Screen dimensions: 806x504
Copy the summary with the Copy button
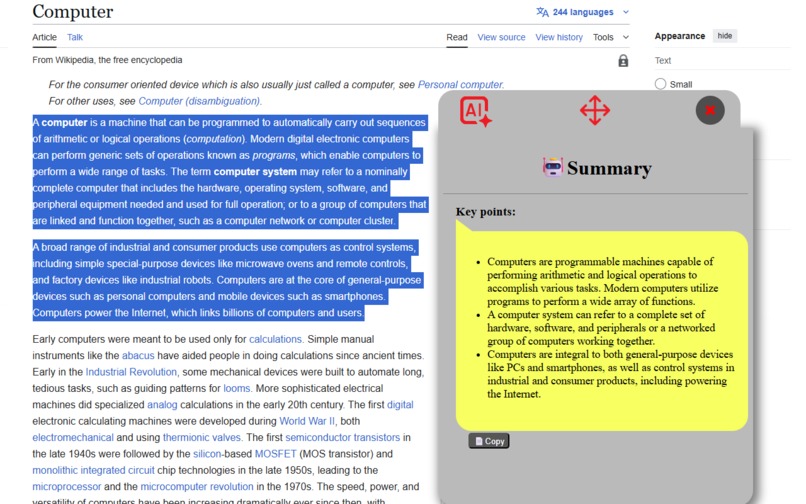[x=489, y=441]
